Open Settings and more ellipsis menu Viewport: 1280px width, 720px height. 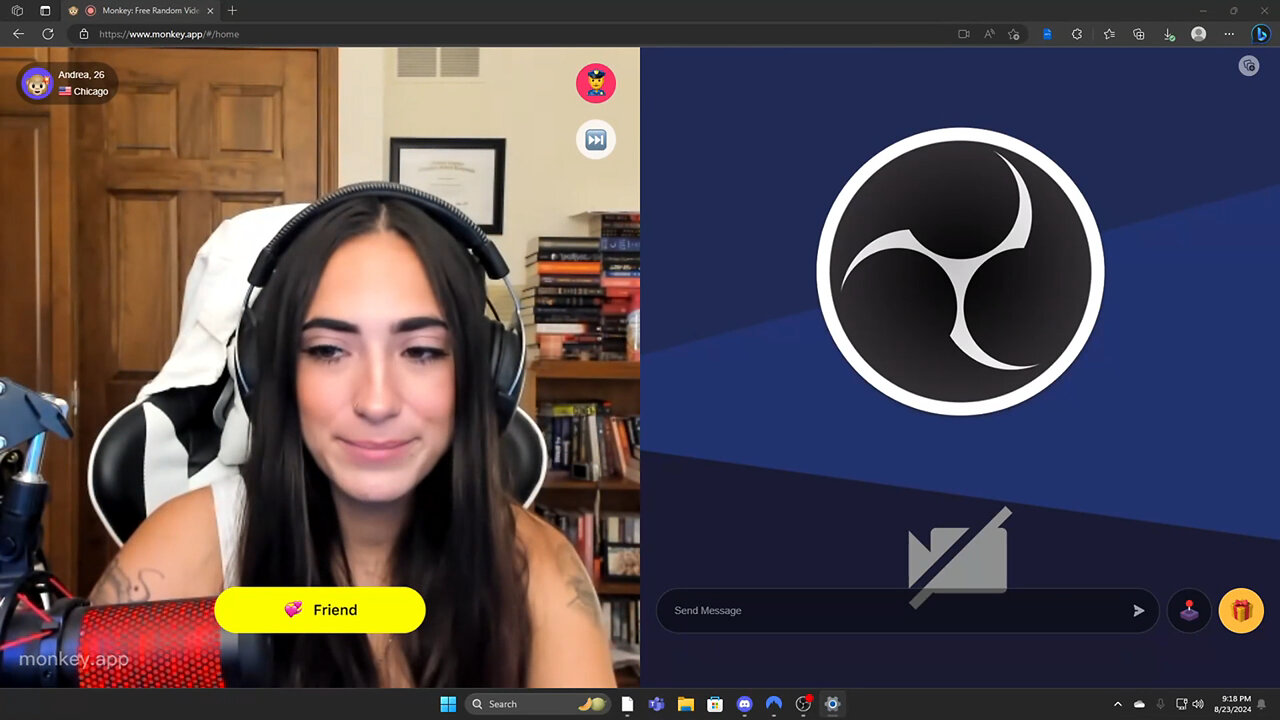click(x=1229, y=34)
